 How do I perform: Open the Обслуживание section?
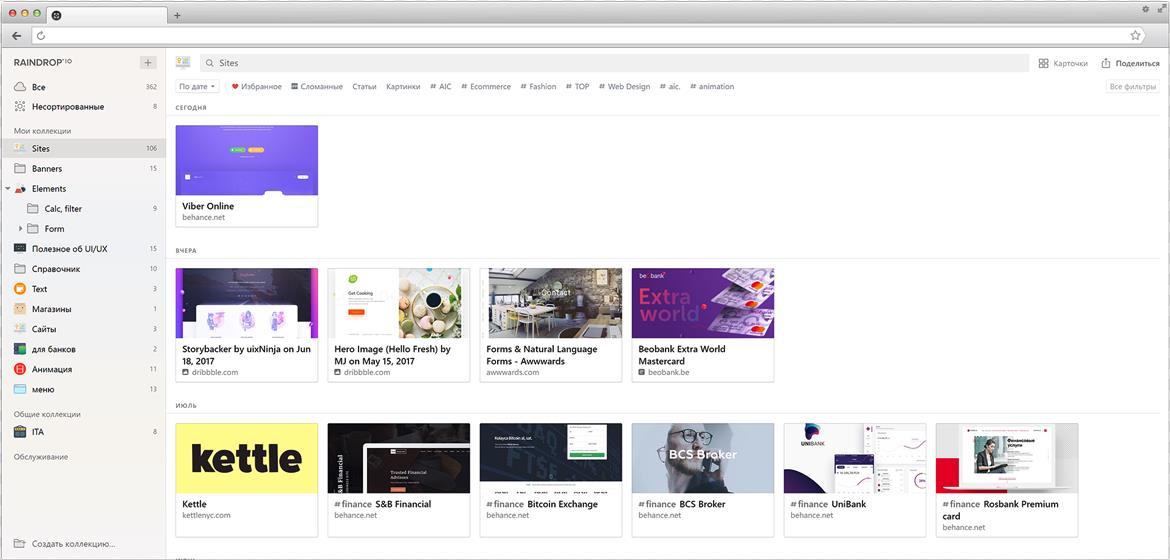(40, 456)
